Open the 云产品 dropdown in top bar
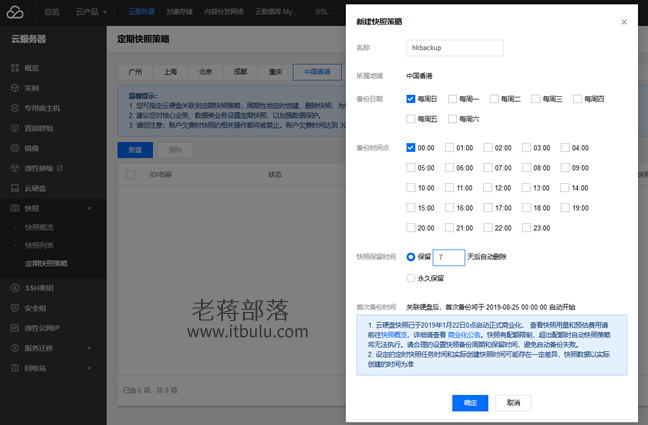The height and width of the screenshot is (425, 648). point(91,12)
